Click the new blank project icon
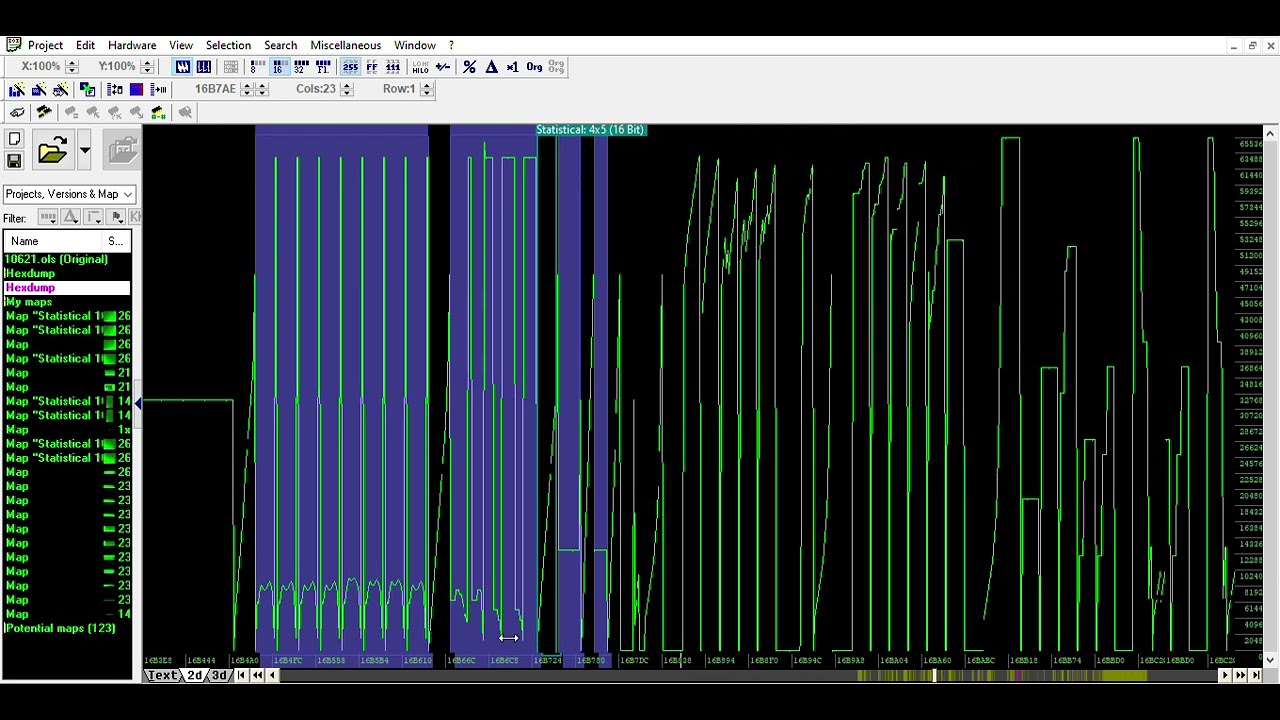 point(14,140)
